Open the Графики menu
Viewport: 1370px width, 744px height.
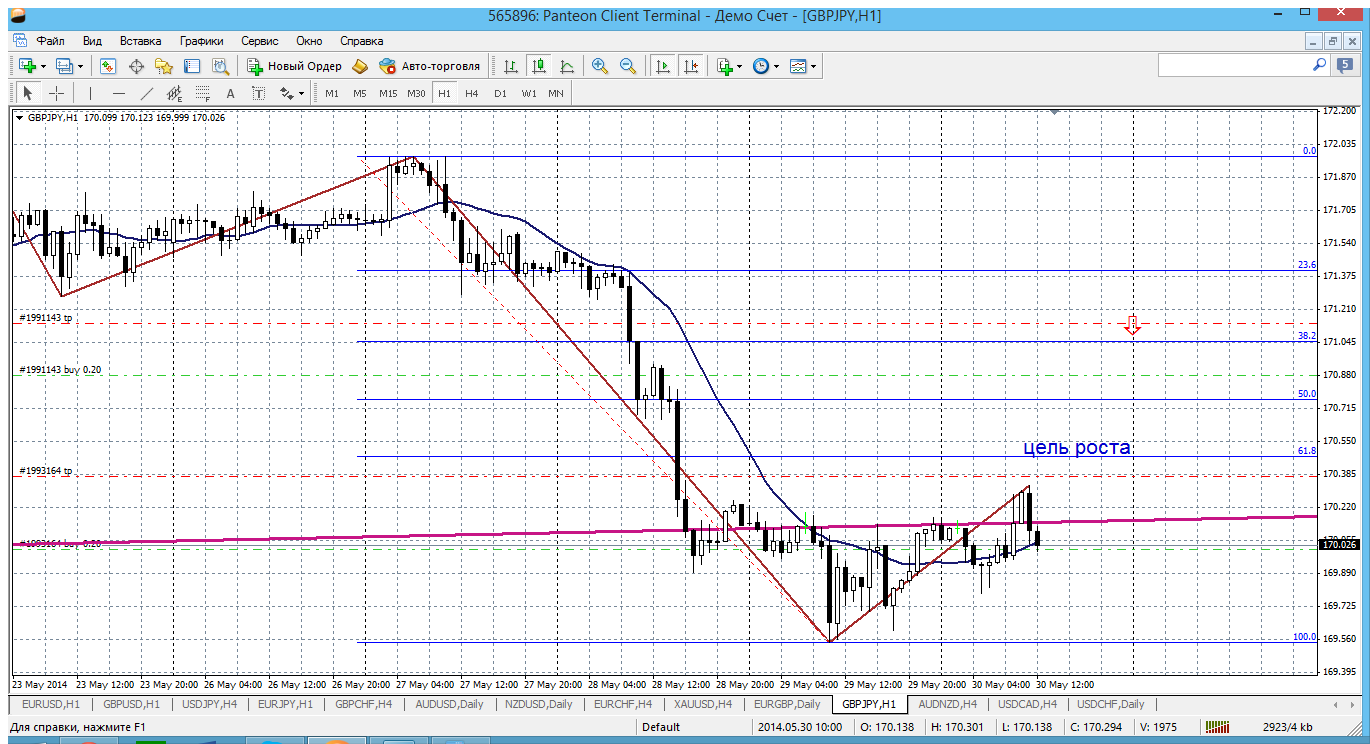coord(201,41)
